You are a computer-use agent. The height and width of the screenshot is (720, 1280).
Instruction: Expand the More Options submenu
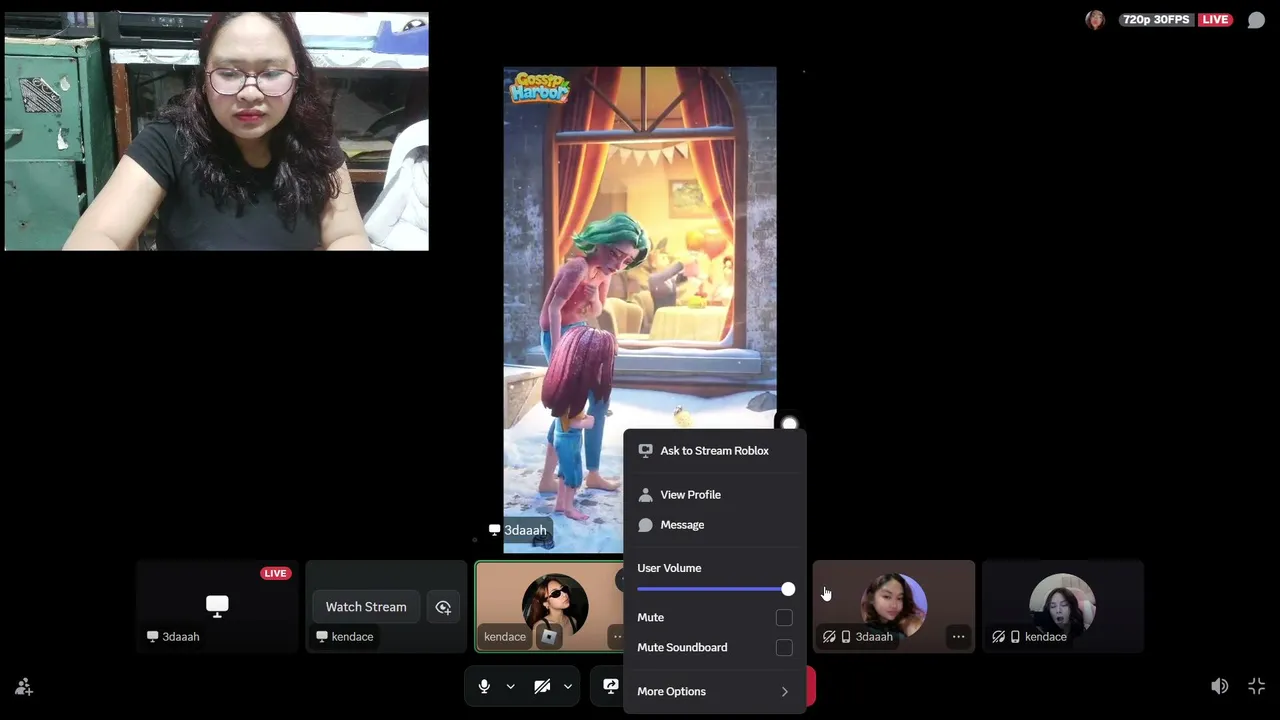[714, 692]
